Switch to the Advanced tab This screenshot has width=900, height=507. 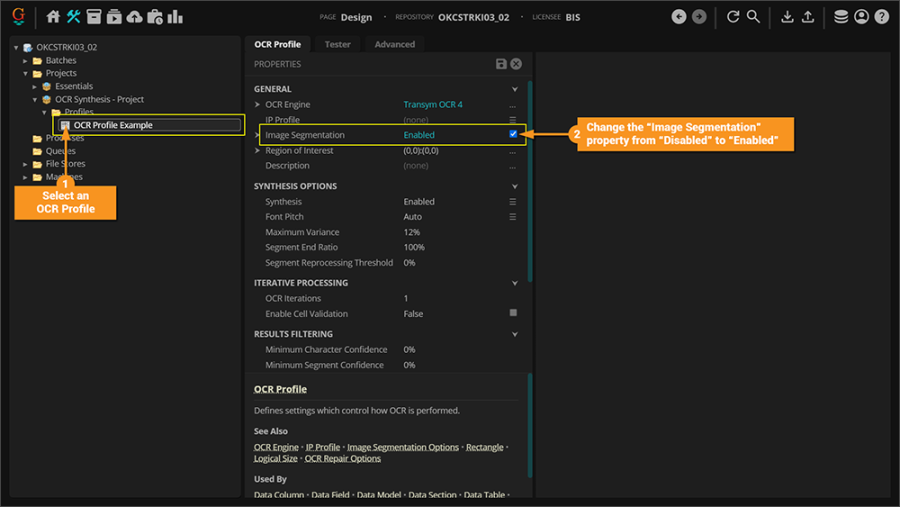pyautogui.click(x=394, y=44)
